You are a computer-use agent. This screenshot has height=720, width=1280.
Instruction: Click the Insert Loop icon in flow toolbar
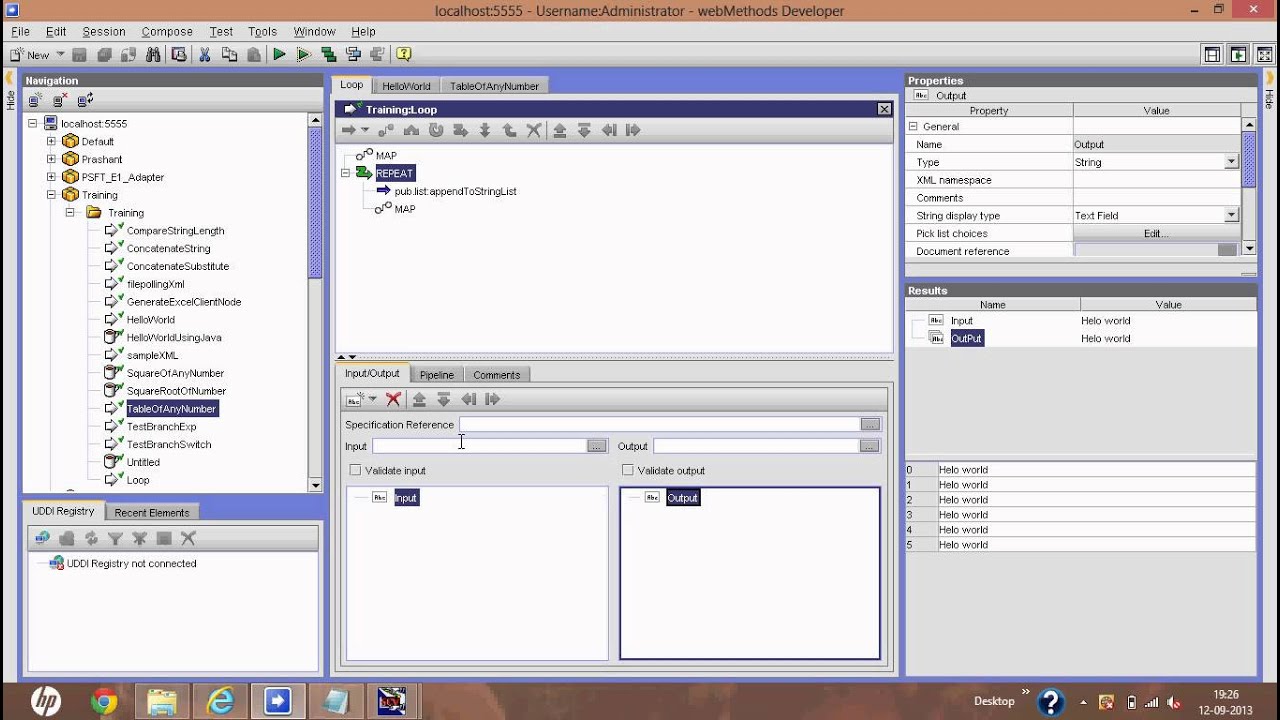436,130
